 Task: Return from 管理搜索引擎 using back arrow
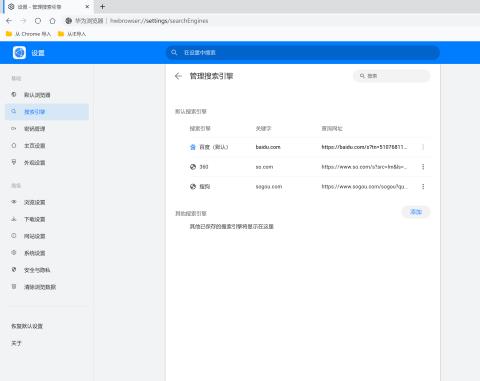178,76
